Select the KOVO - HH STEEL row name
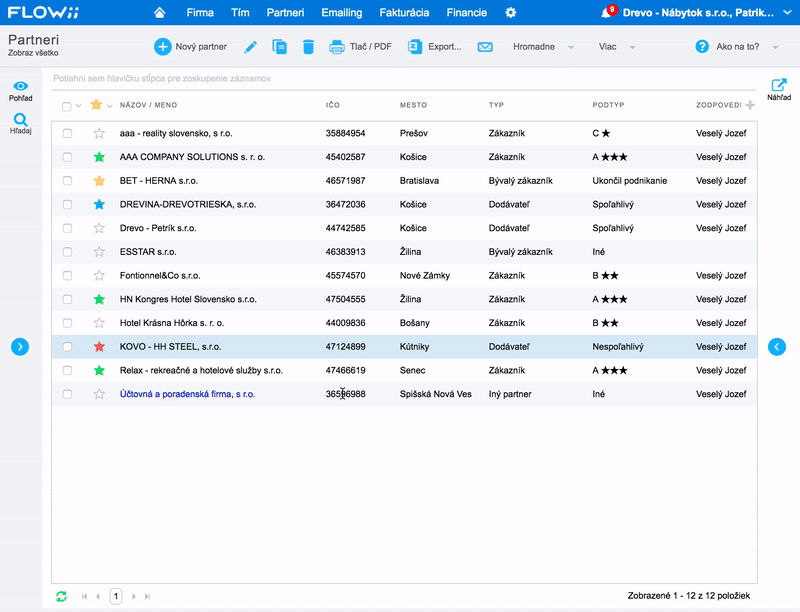 170,347
